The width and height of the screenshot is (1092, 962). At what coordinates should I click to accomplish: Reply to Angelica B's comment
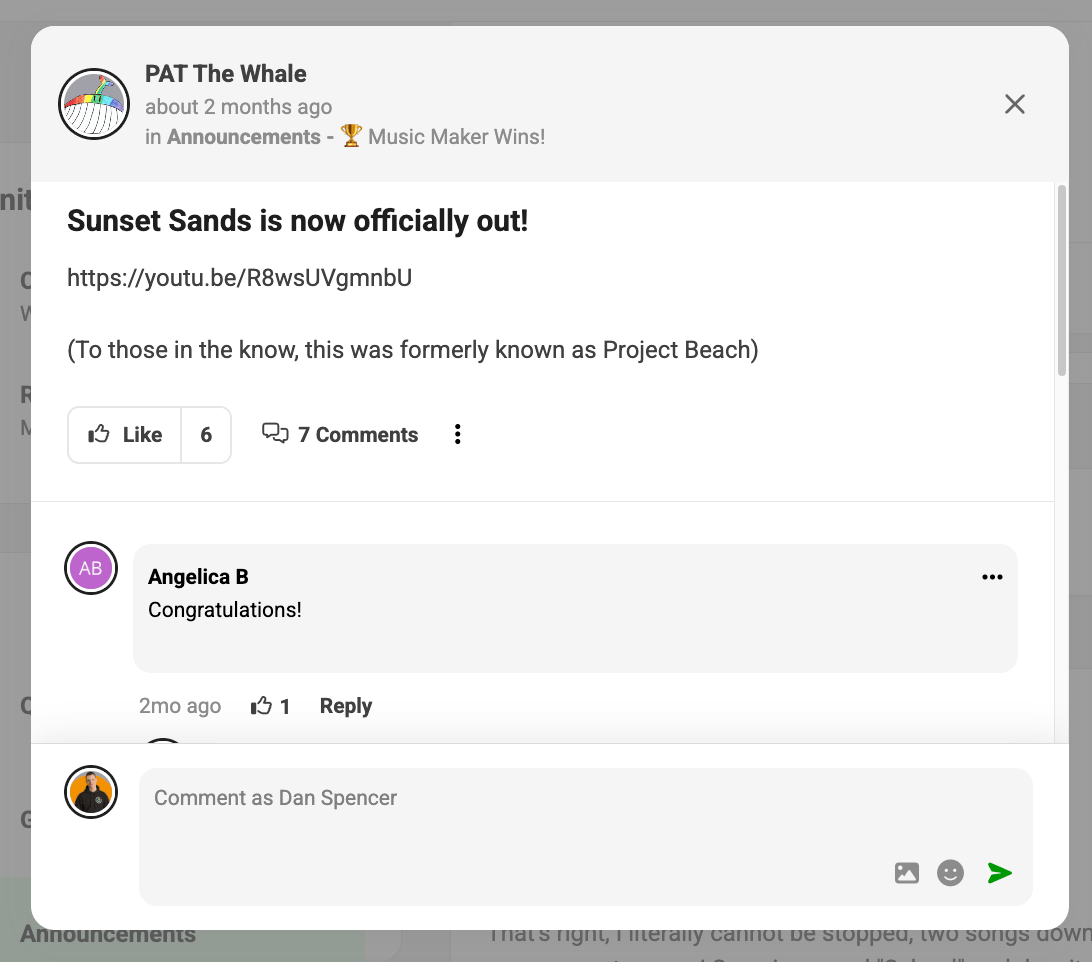point(345,706)
